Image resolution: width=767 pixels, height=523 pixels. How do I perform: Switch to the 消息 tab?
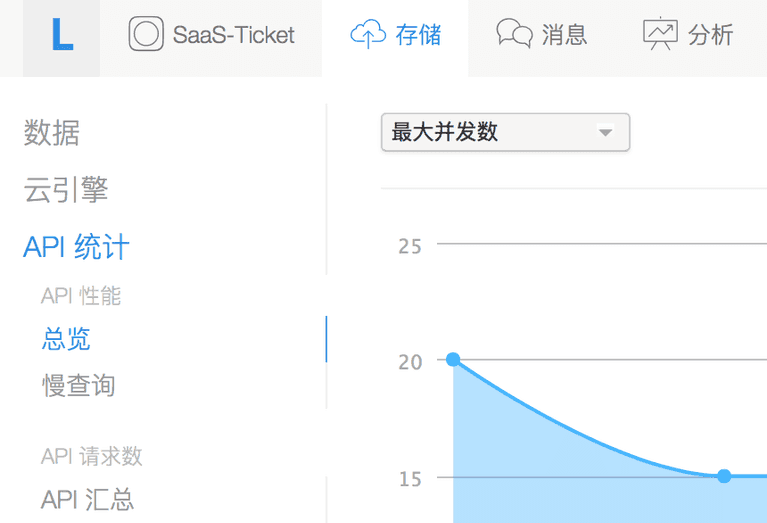[564, 36]
